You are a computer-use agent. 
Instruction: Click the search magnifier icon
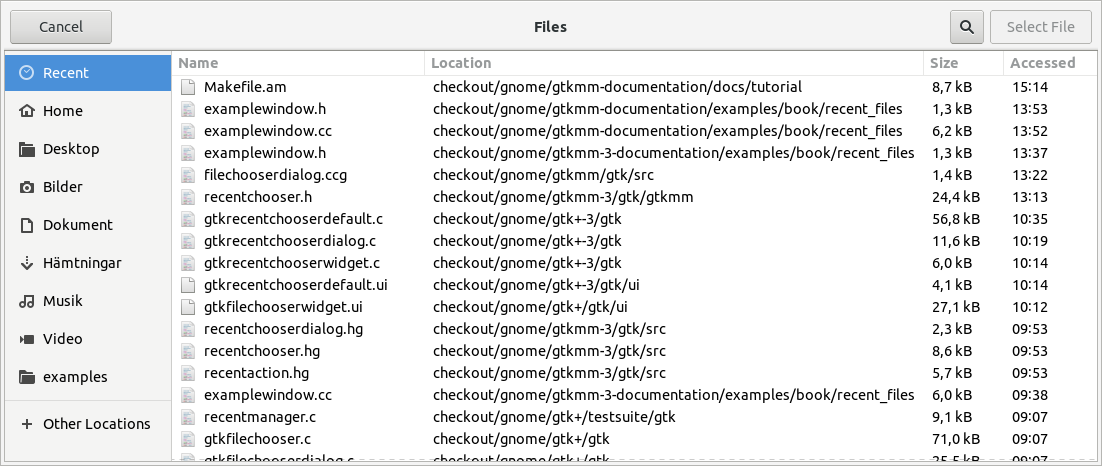coord(966,27)
